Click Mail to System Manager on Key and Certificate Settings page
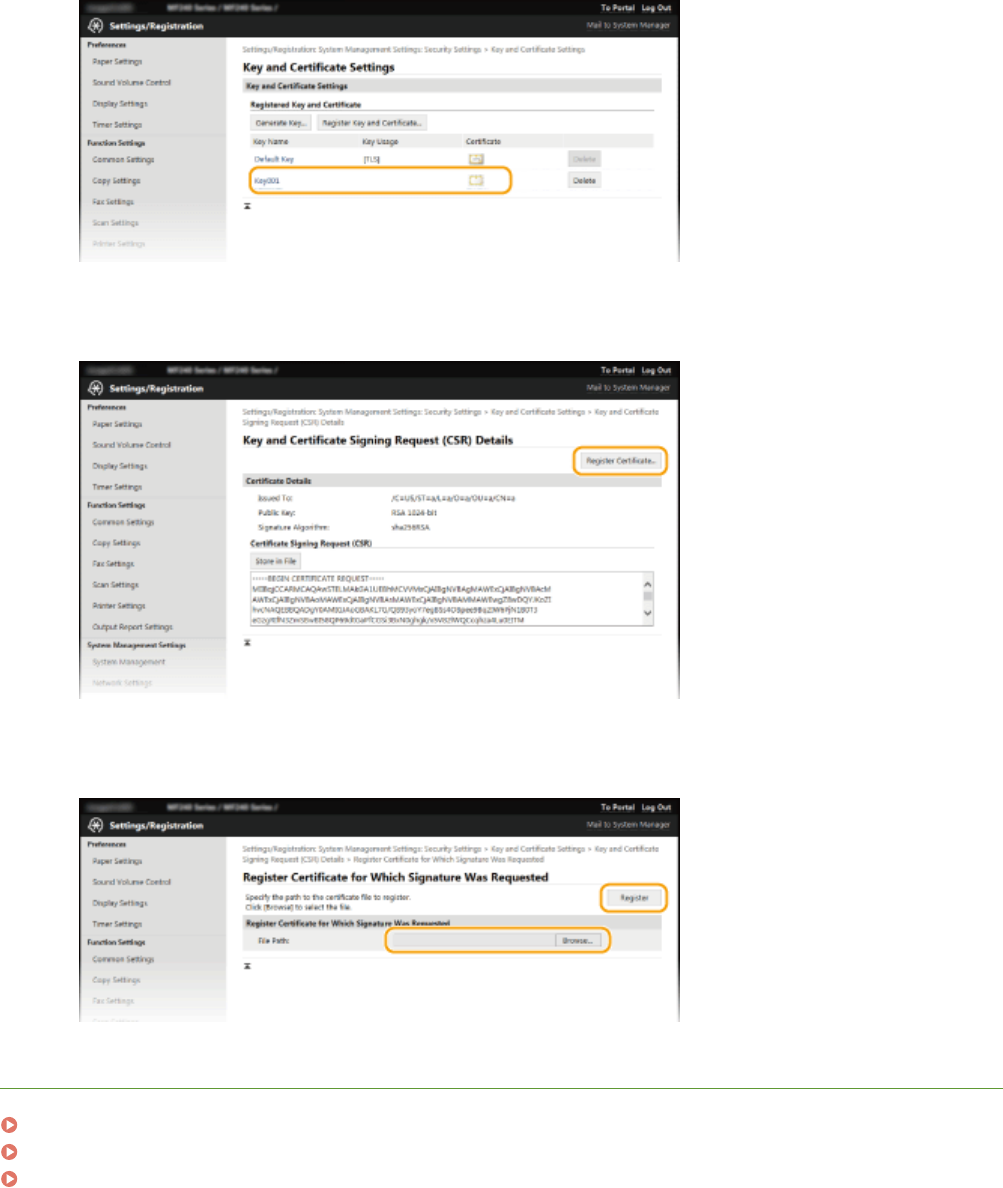Screen dimensions: 1003x1188 pyautogui.click(x=628, y=25)
